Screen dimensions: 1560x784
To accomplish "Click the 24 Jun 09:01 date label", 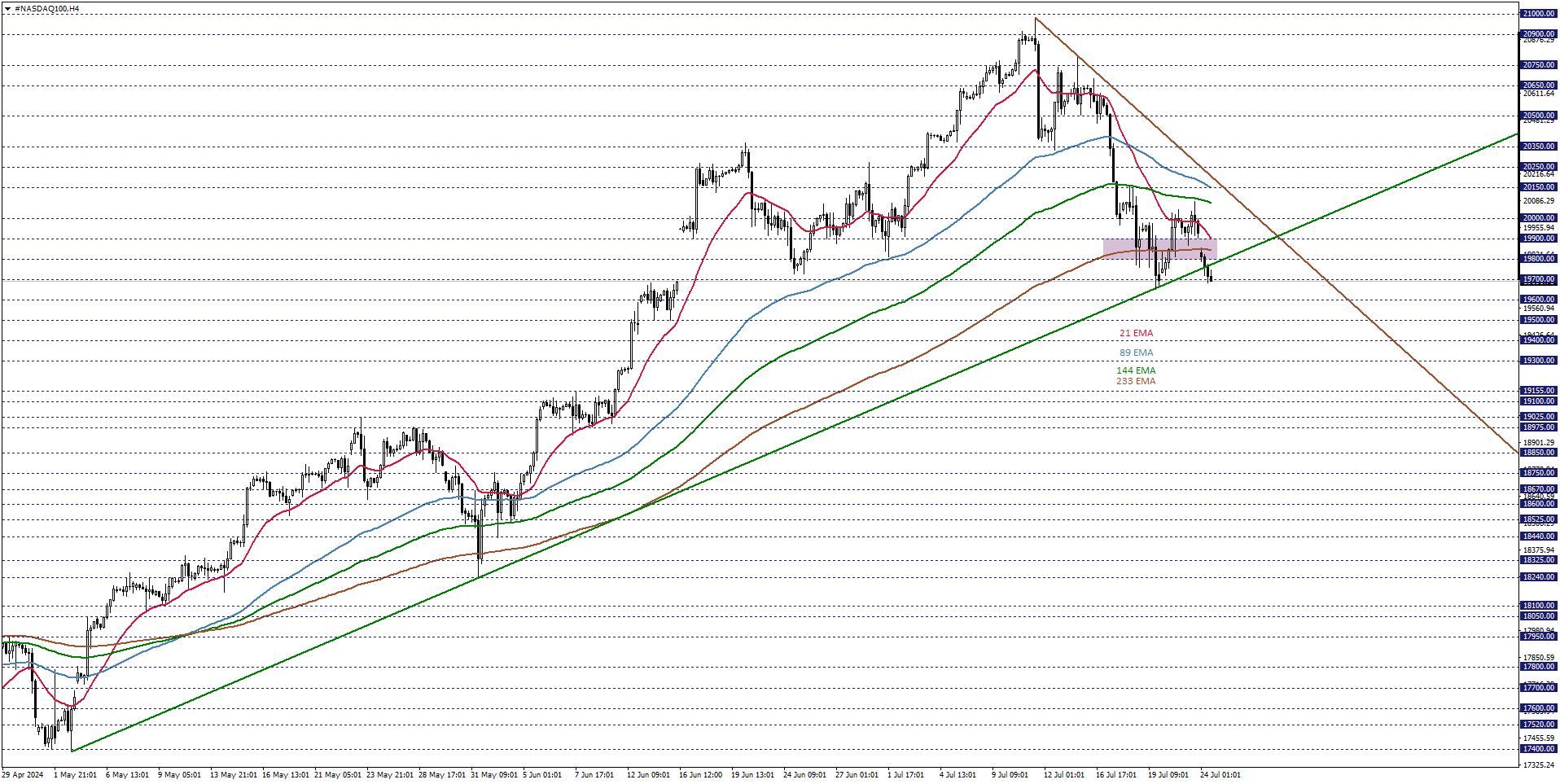I will coord(804,774).
